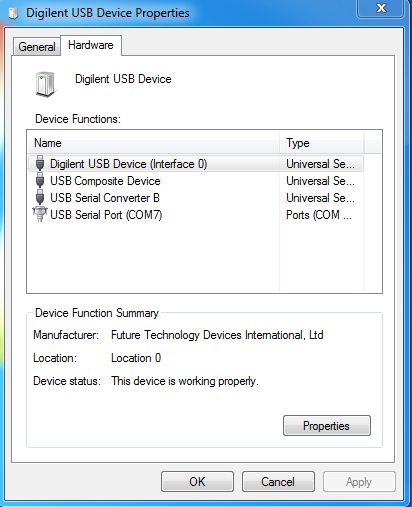Select Digilent USB Device (Interface 0) row
This screenshot has height=507, width=412.
coord(196,164)
